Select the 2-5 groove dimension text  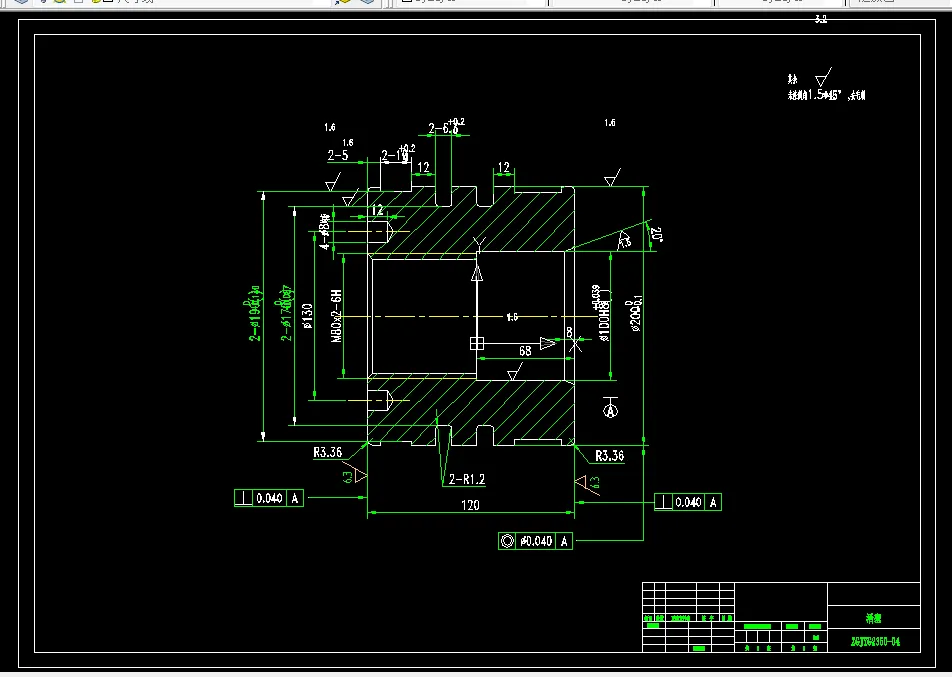click(x=338, y=155)
